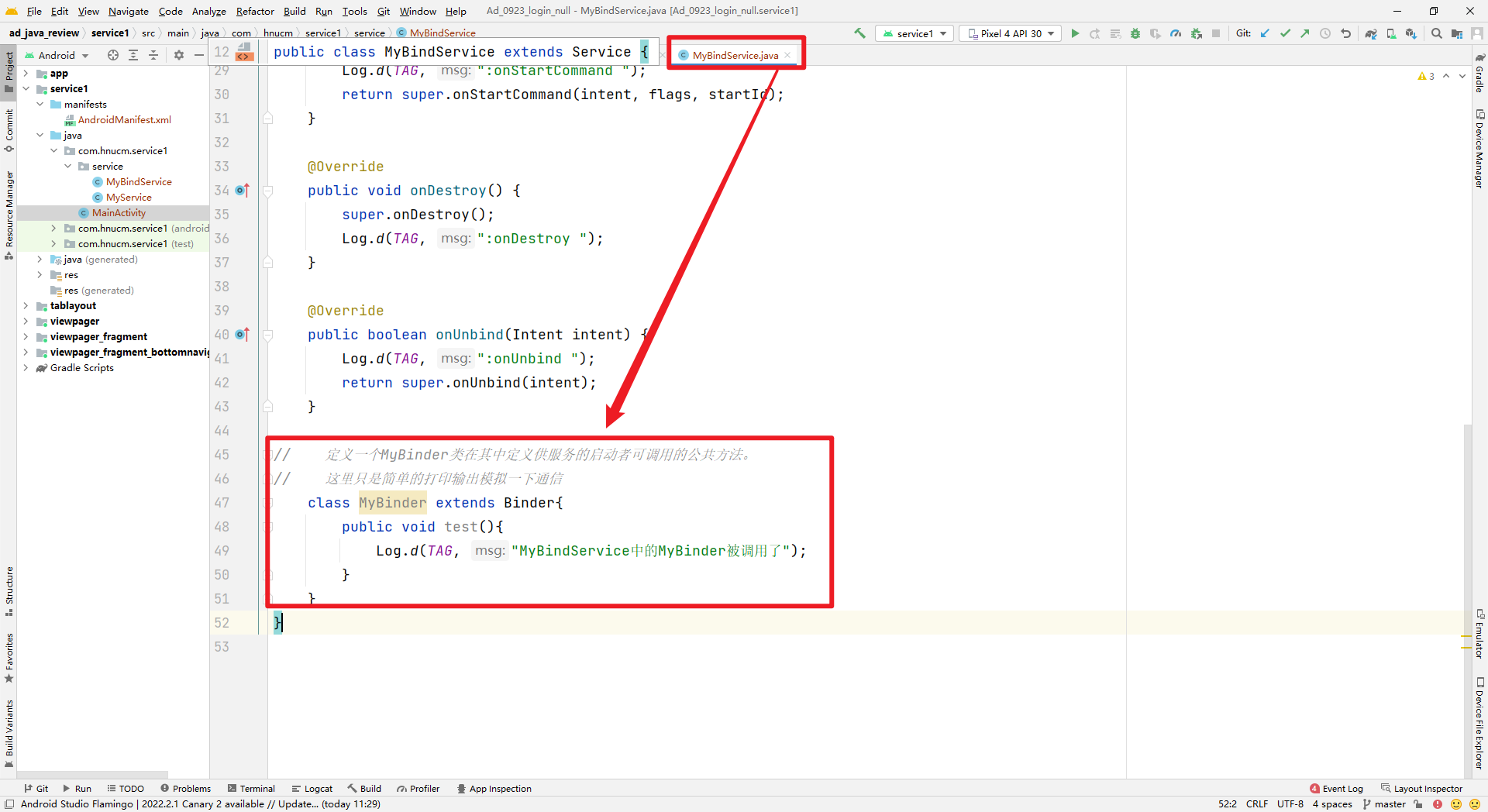Image resolution: width=1488 pixels, height=812 pixels.
Task: Open the Logcat tool window tab
Action: [312, 789]
